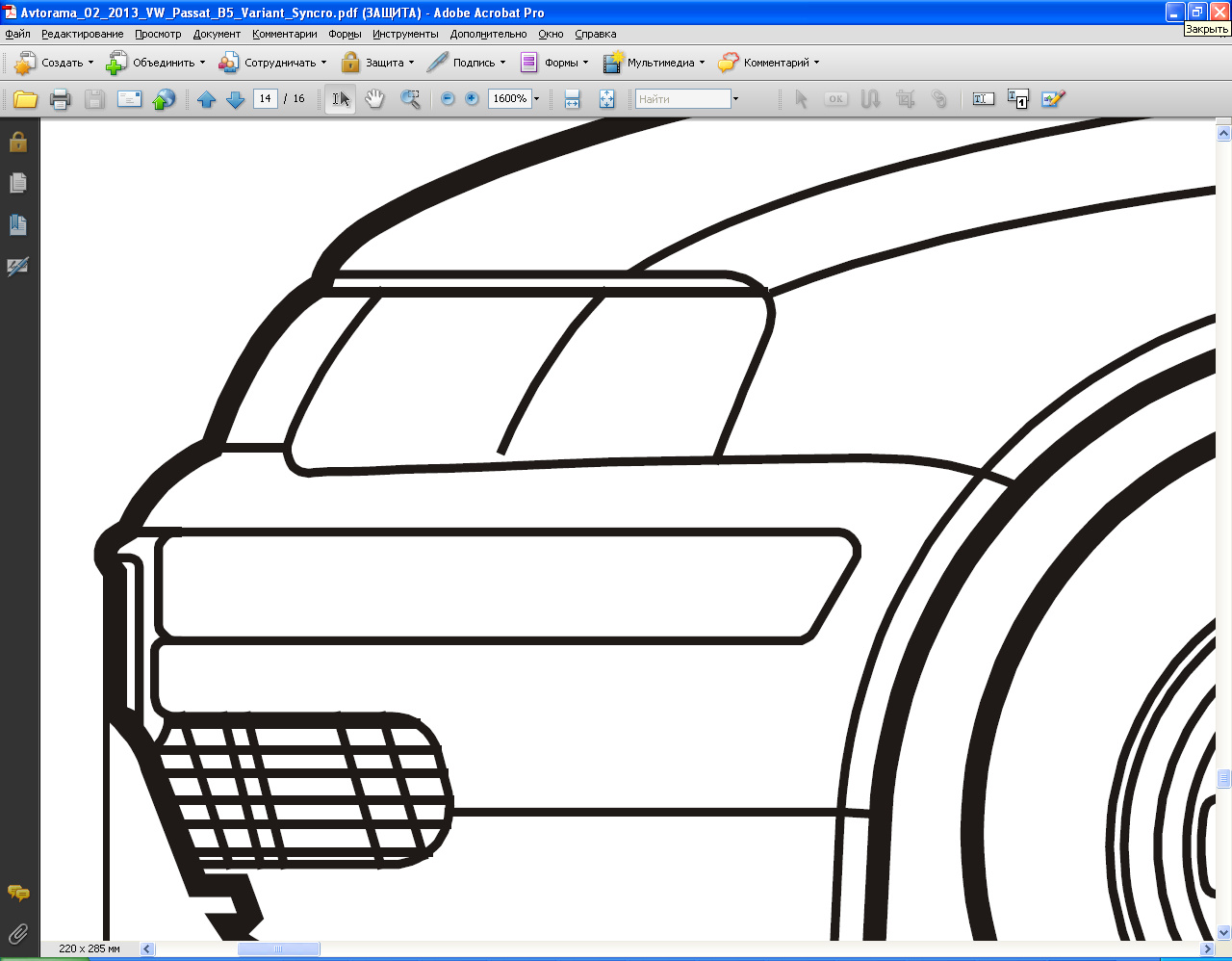This screenshot has height=961, width=1232.
Task: Activate the Select tool cursor
Action: tap(341, 98)
